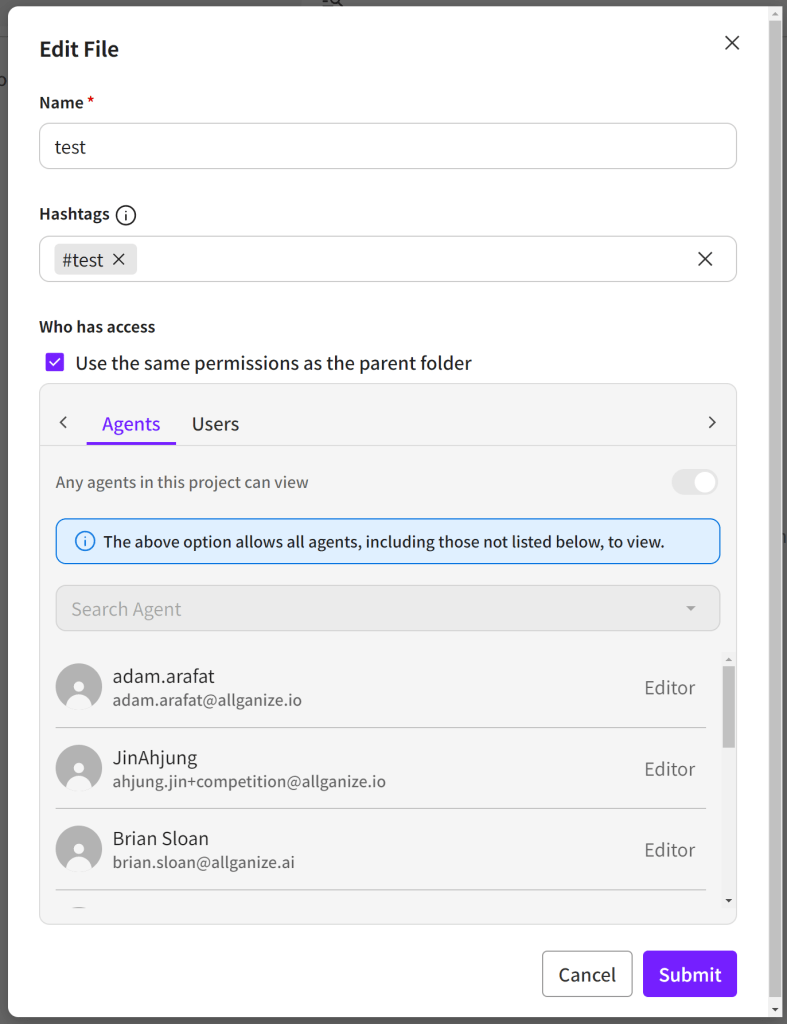Click the left chevron in the permissions tabs

[63, 422]
